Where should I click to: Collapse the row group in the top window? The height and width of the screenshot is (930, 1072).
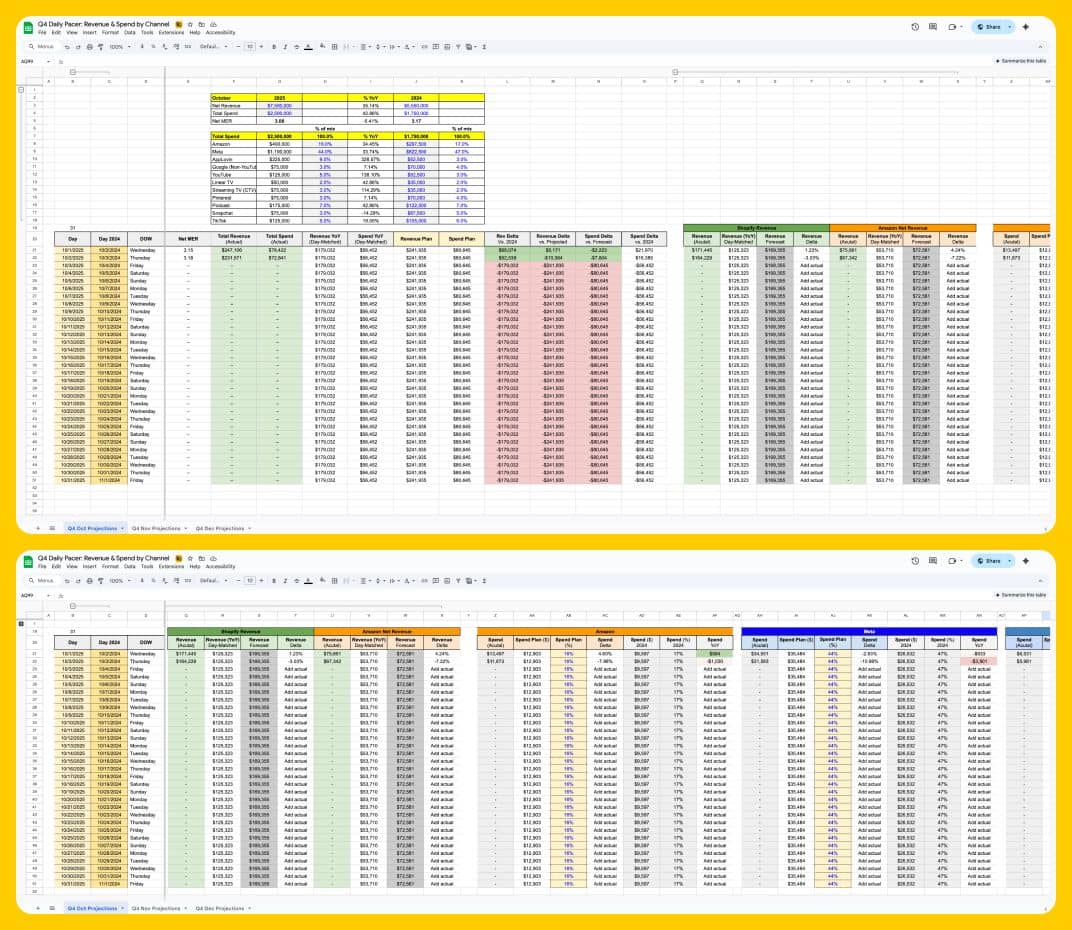(x=22, y=90)
